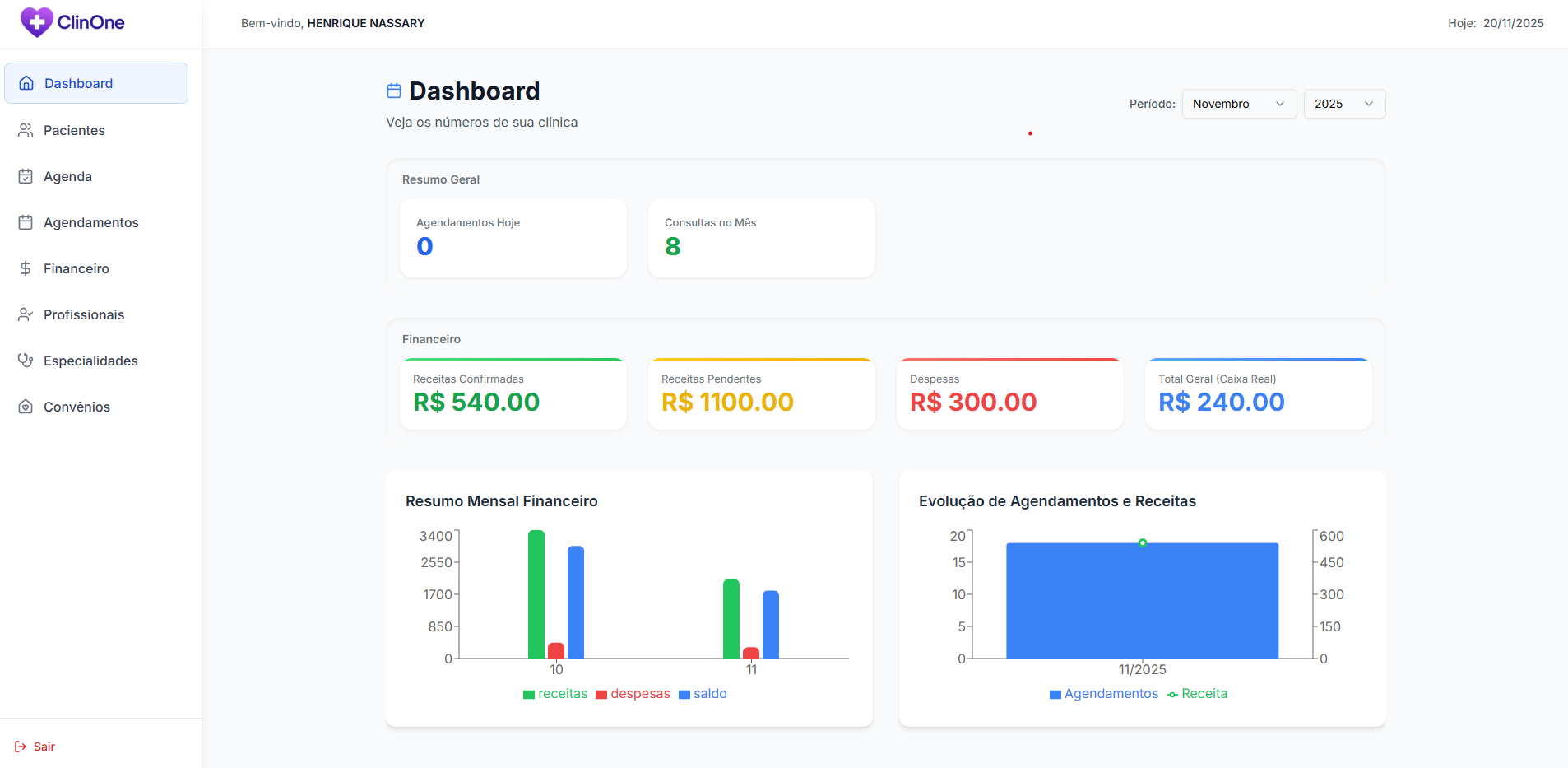The height and width of the screenshot is (768, 1568).
Task: Open the Pacientes section via its people icon
Action: click(x=25, y=129)
